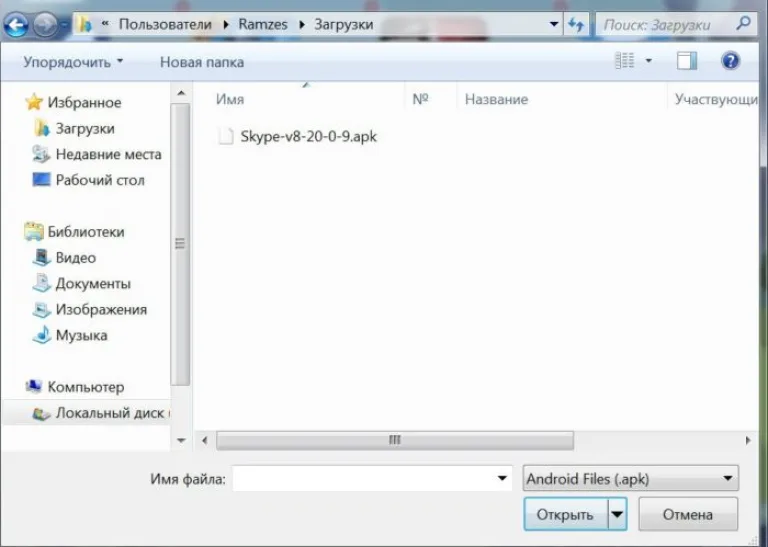
Task: Select Компьютер in the navigation pane
Action: coord(86,387)
